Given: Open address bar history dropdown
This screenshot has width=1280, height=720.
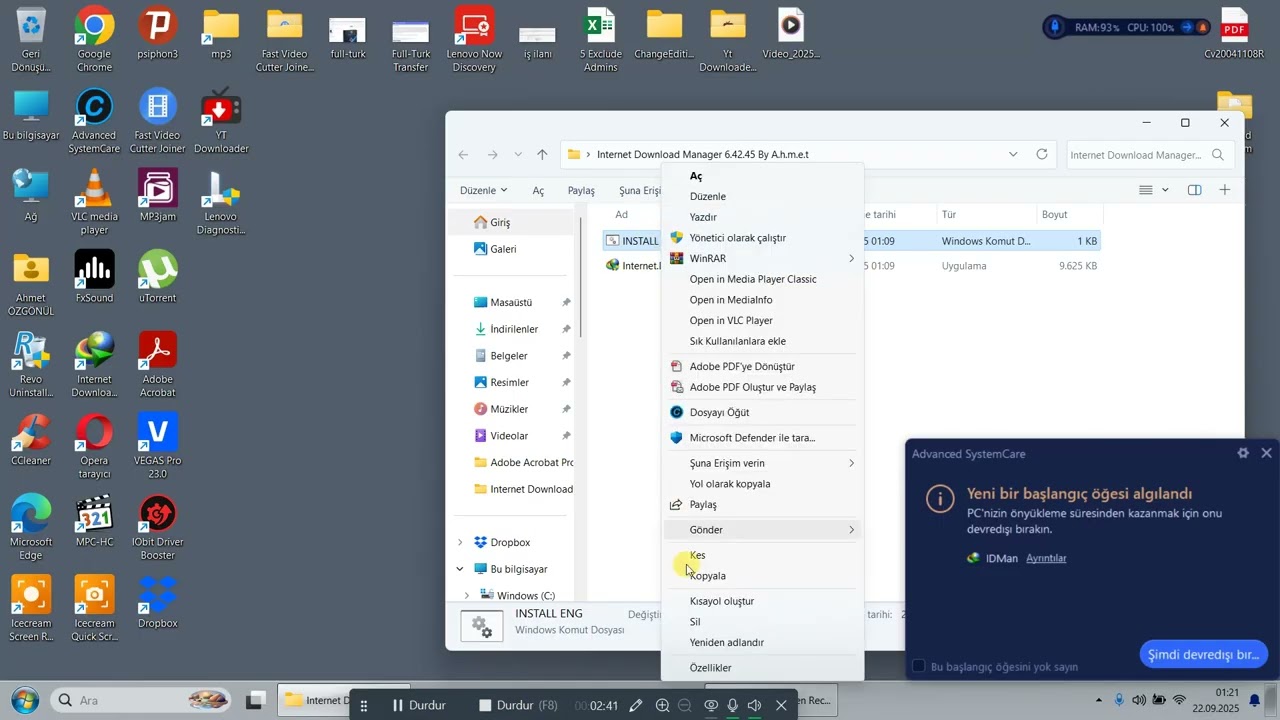Looking at the screenshot, I should coord(1013,154).
